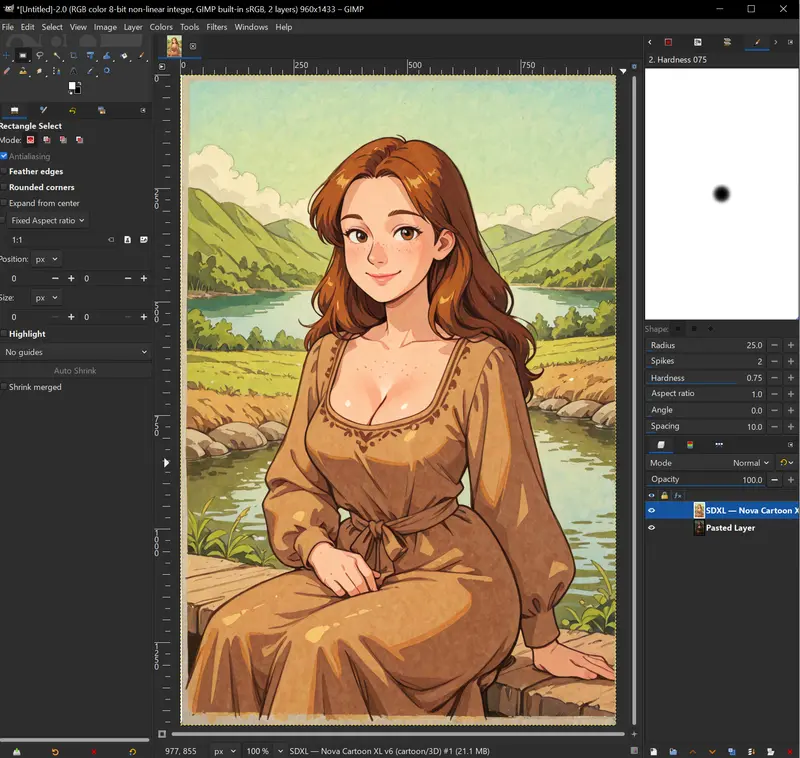Viewport: 800px width, 758px height.
Task: Enable Expand from center checkbox
Action: 4,203
